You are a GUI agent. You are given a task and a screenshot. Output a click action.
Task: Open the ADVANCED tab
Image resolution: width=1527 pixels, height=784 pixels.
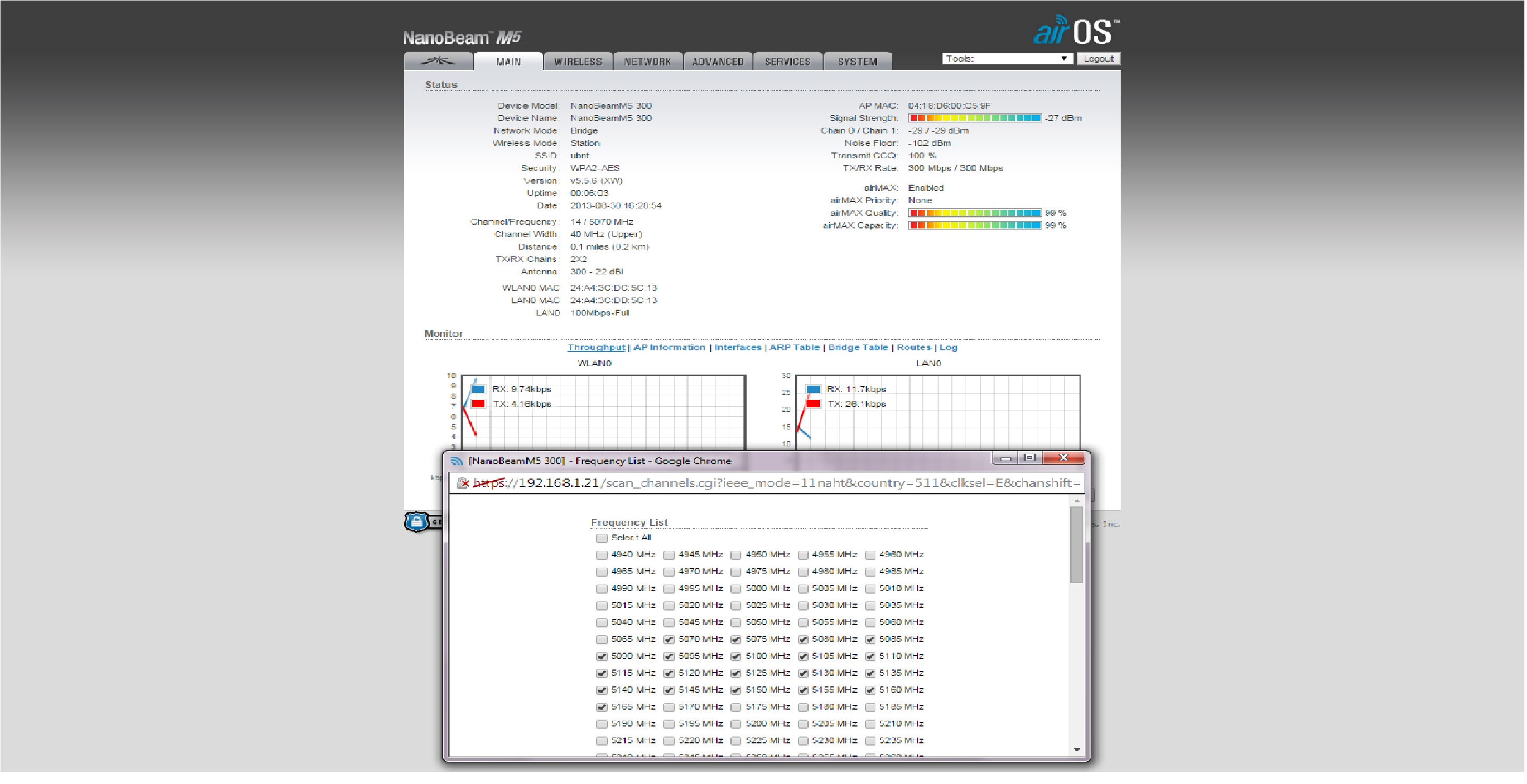click(718, 61)
